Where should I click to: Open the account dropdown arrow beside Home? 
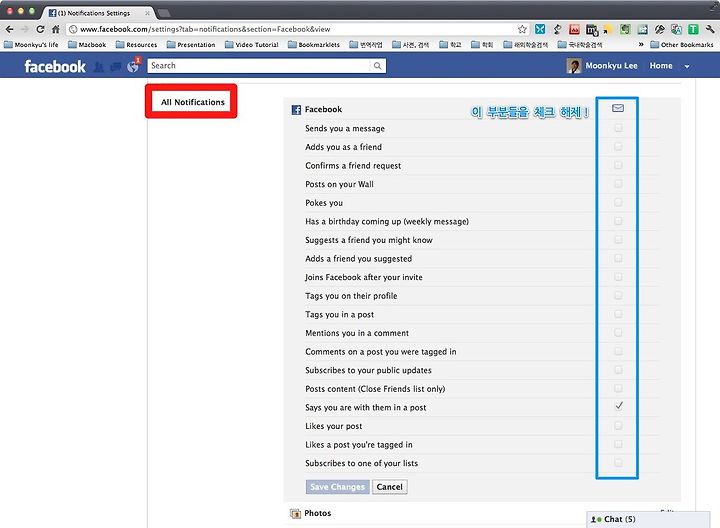(x=687, y=67)
